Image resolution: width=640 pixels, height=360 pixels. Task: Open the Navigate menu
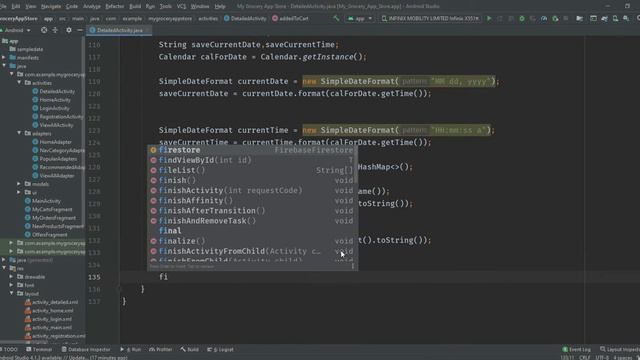[51, 7]
